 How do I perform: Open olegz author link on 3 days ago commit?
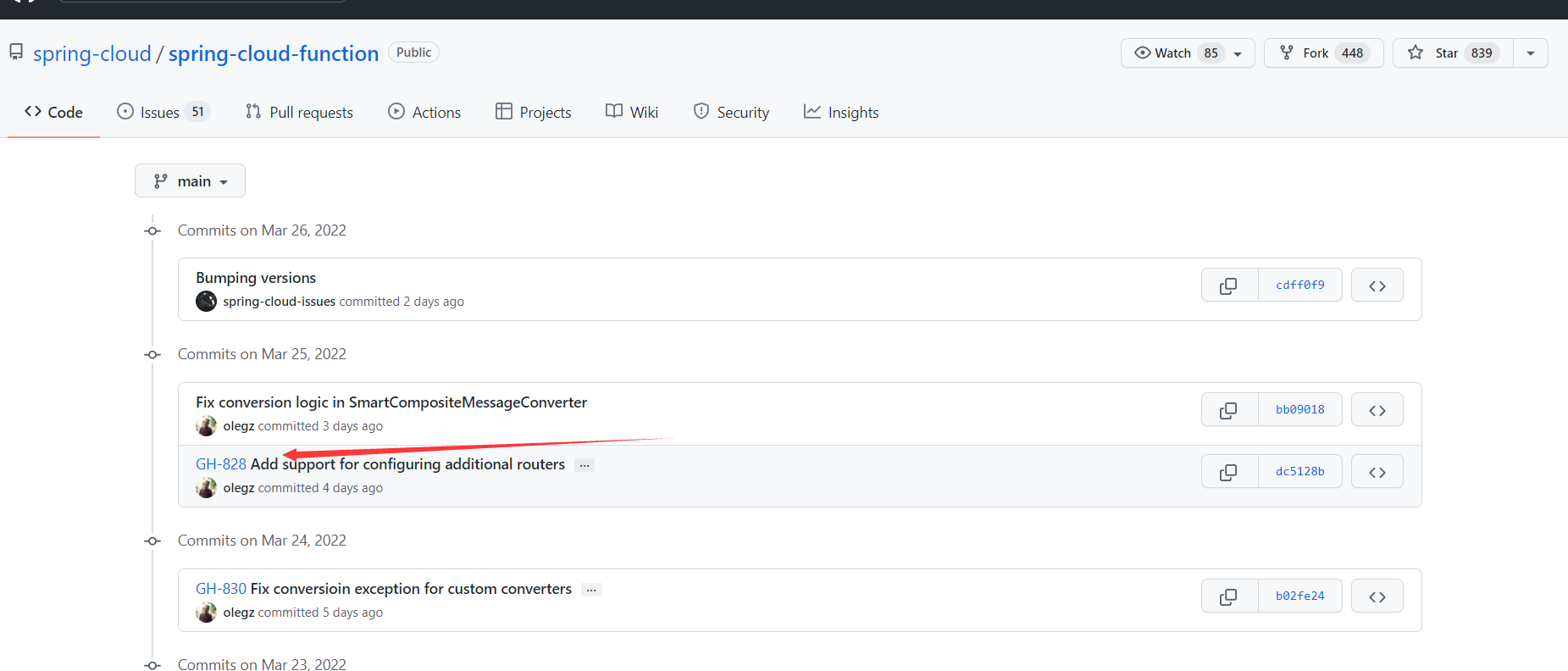239,426
